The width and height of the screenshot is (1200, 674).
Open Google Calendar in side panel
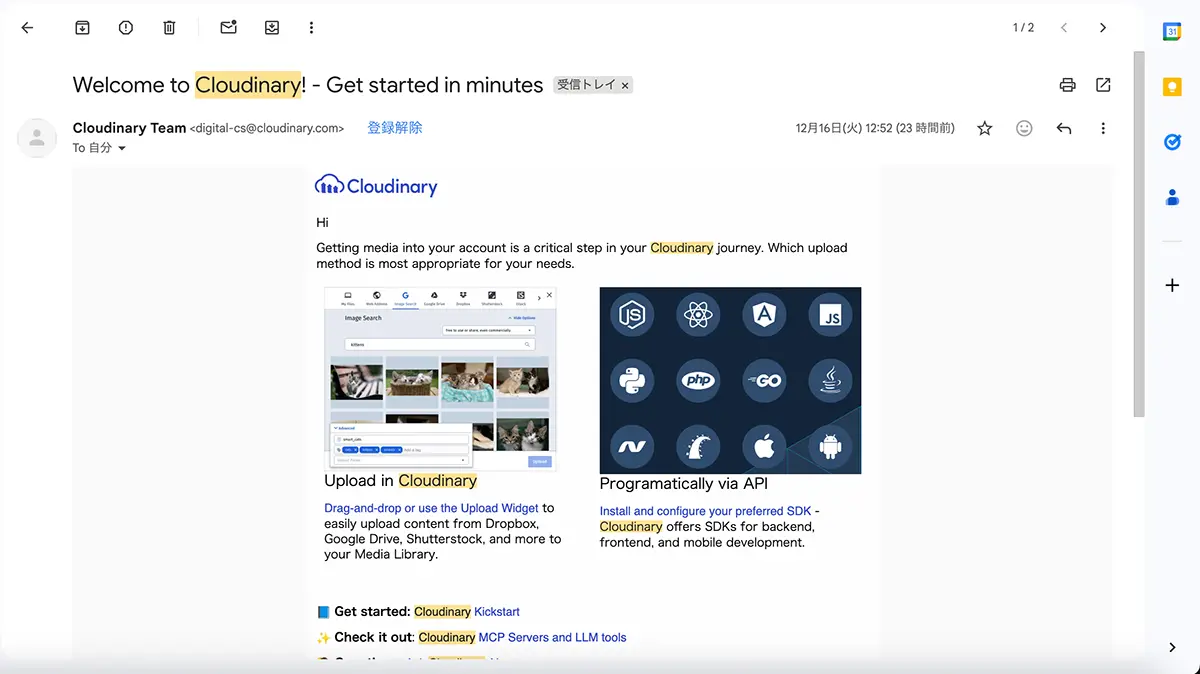click(x=1172, y=32)
